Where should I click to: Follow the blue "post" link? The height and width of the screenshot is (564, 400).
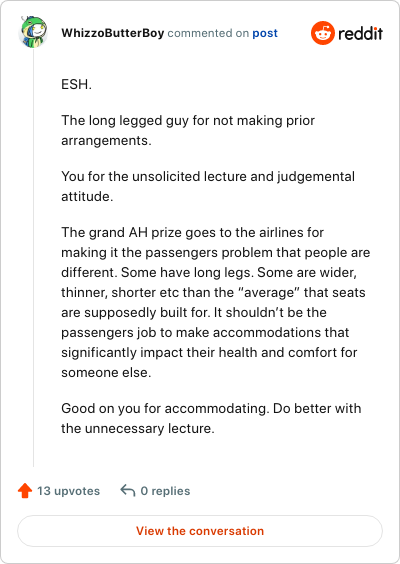(x=265, y=33)
